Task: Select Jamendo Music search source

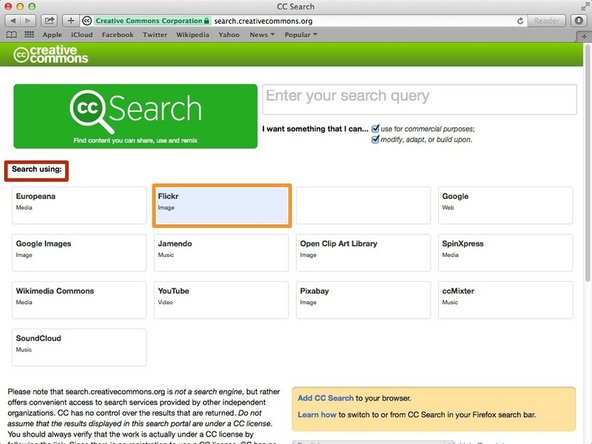Action: [221, 253]
